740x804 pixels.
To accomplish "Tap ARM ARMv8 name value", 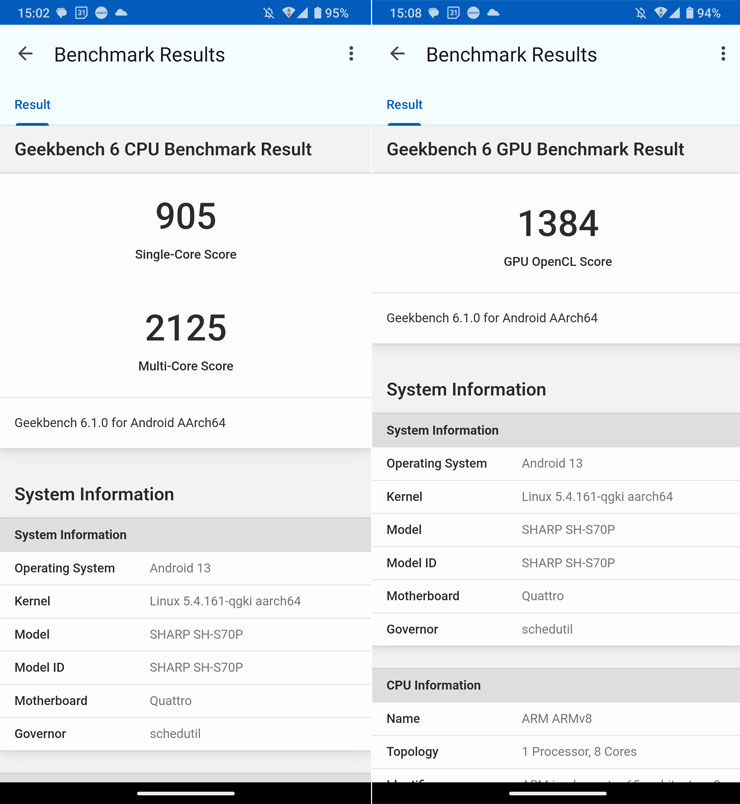I will tap(557, 718).
